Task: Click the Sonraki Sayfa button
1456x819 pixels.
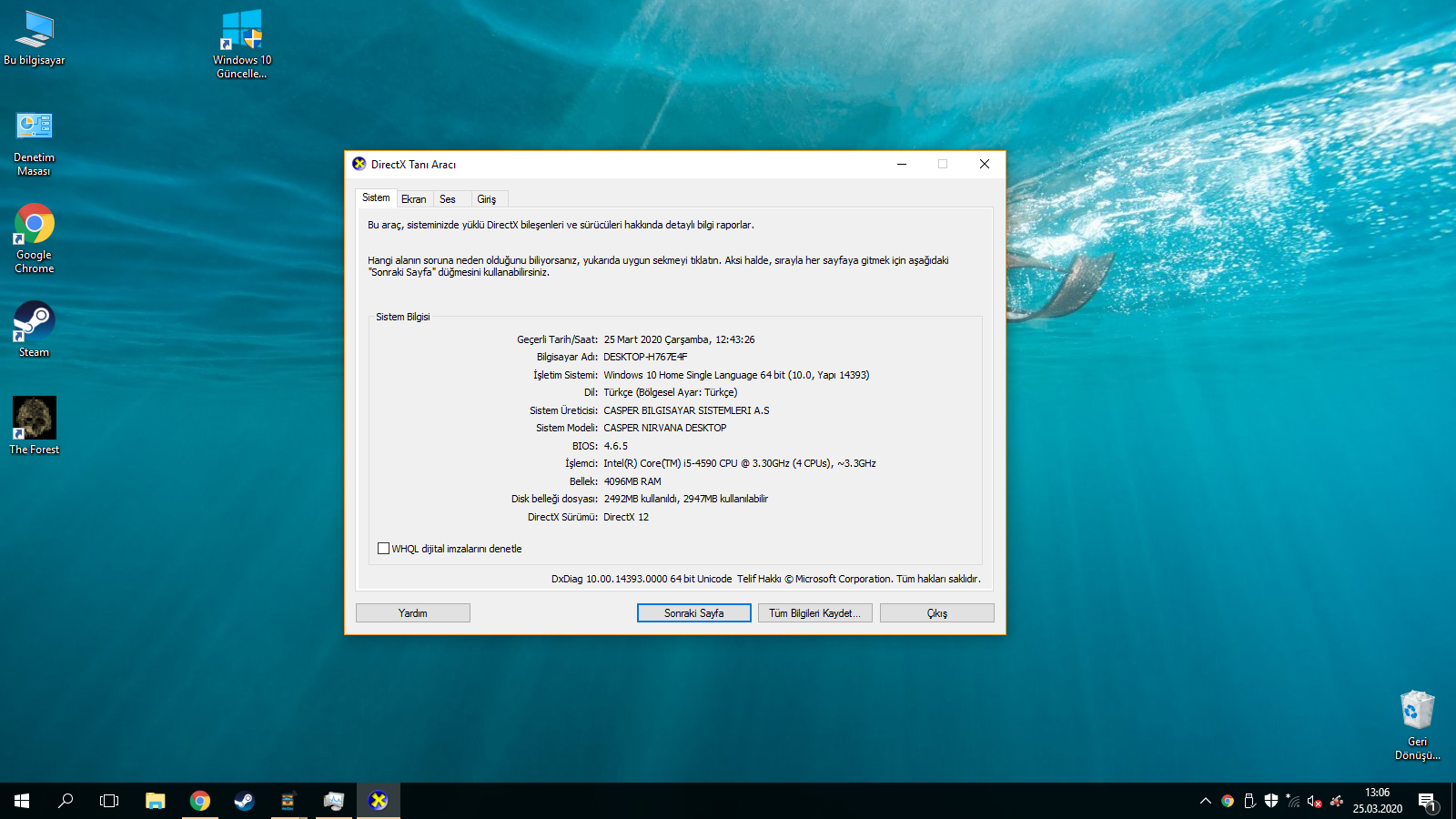Action: [x=694, y=613]
